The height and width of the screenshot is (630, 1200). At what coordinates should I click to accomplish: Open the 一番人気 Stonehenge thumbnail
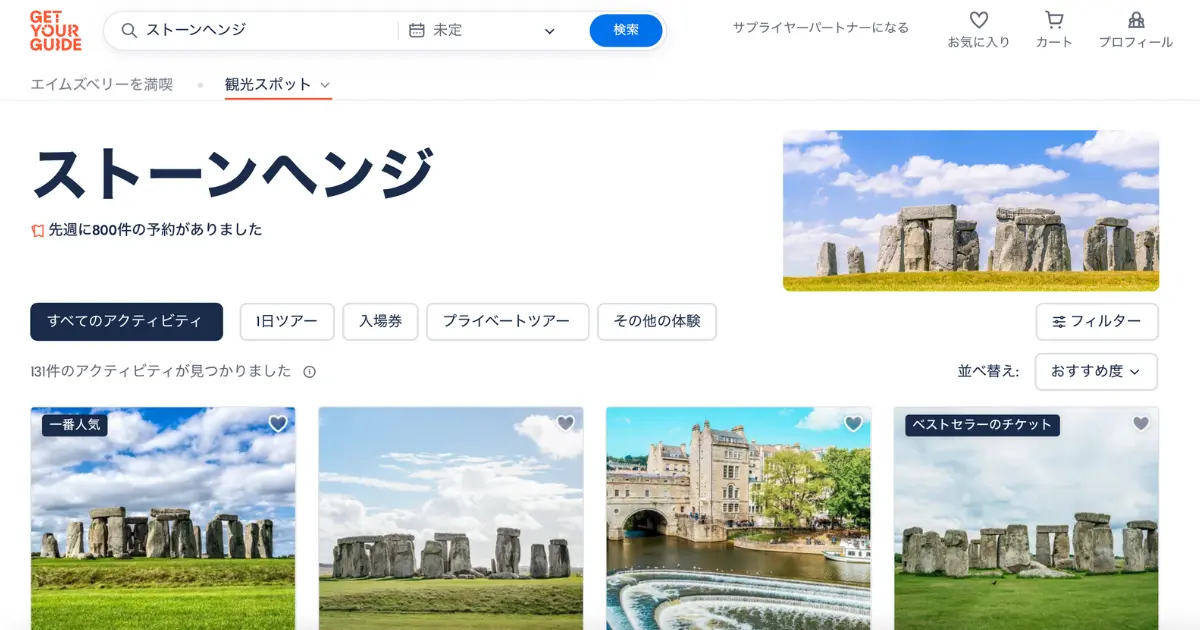(x=163, y=518)
